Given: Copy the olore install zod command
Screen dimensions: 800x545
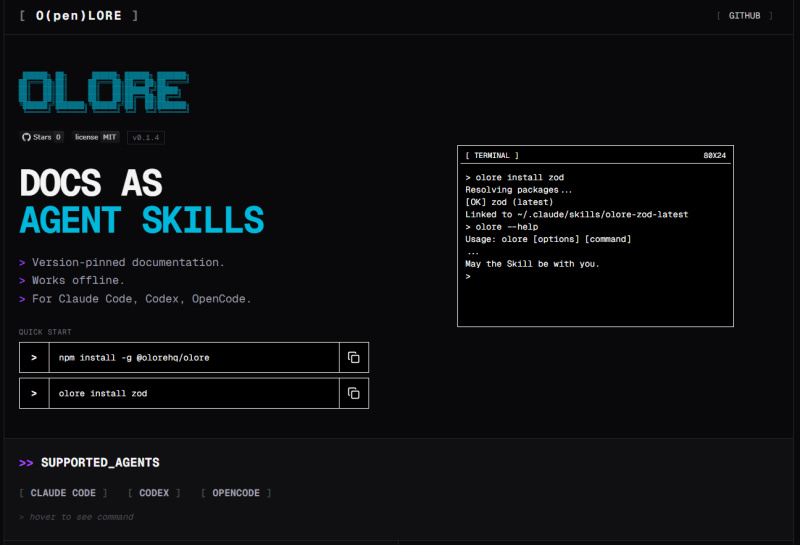Looking at the screenshot, I should [x=353, y=393].
